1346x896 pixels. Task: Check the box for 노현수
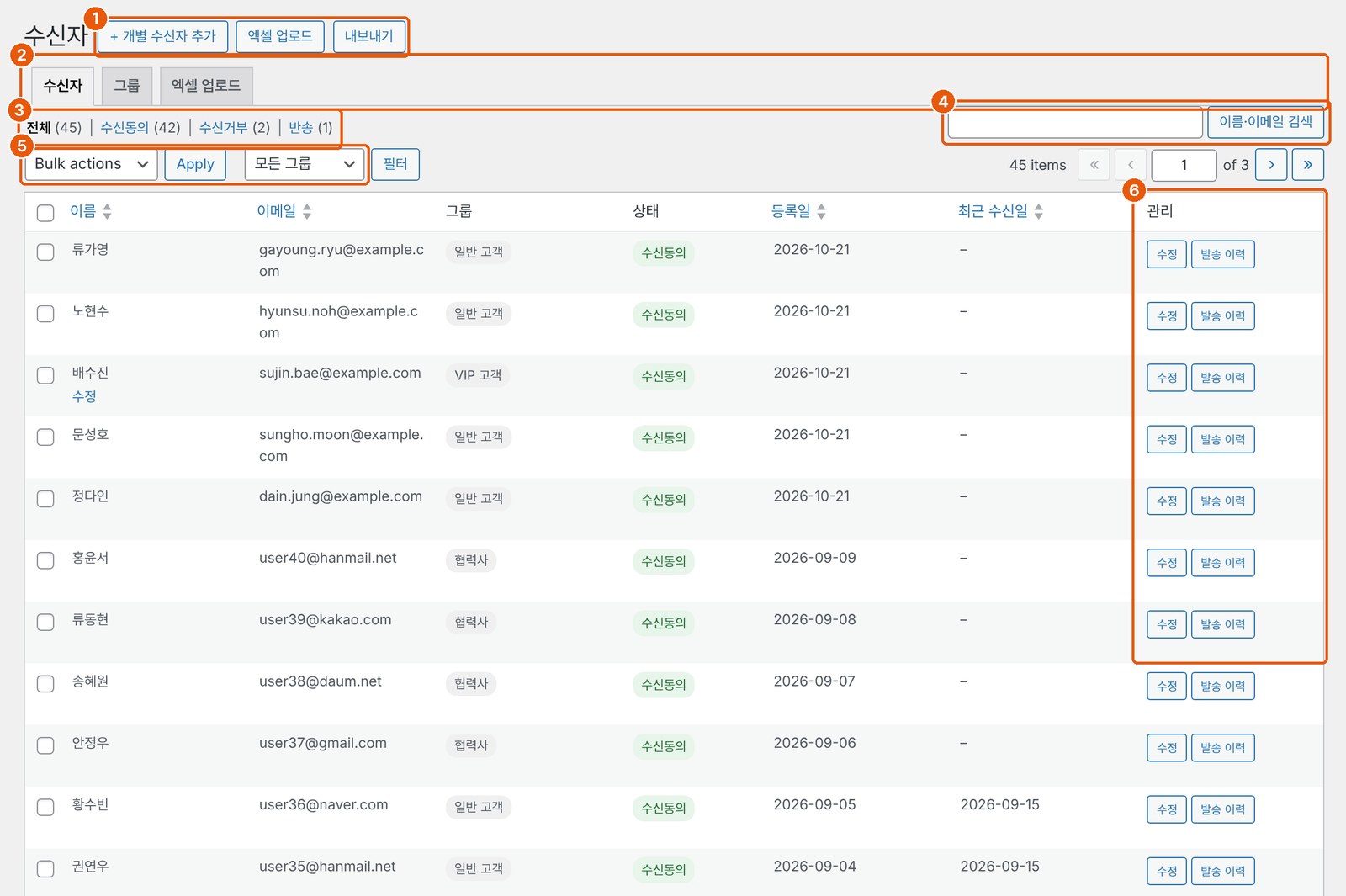(45, 313)
